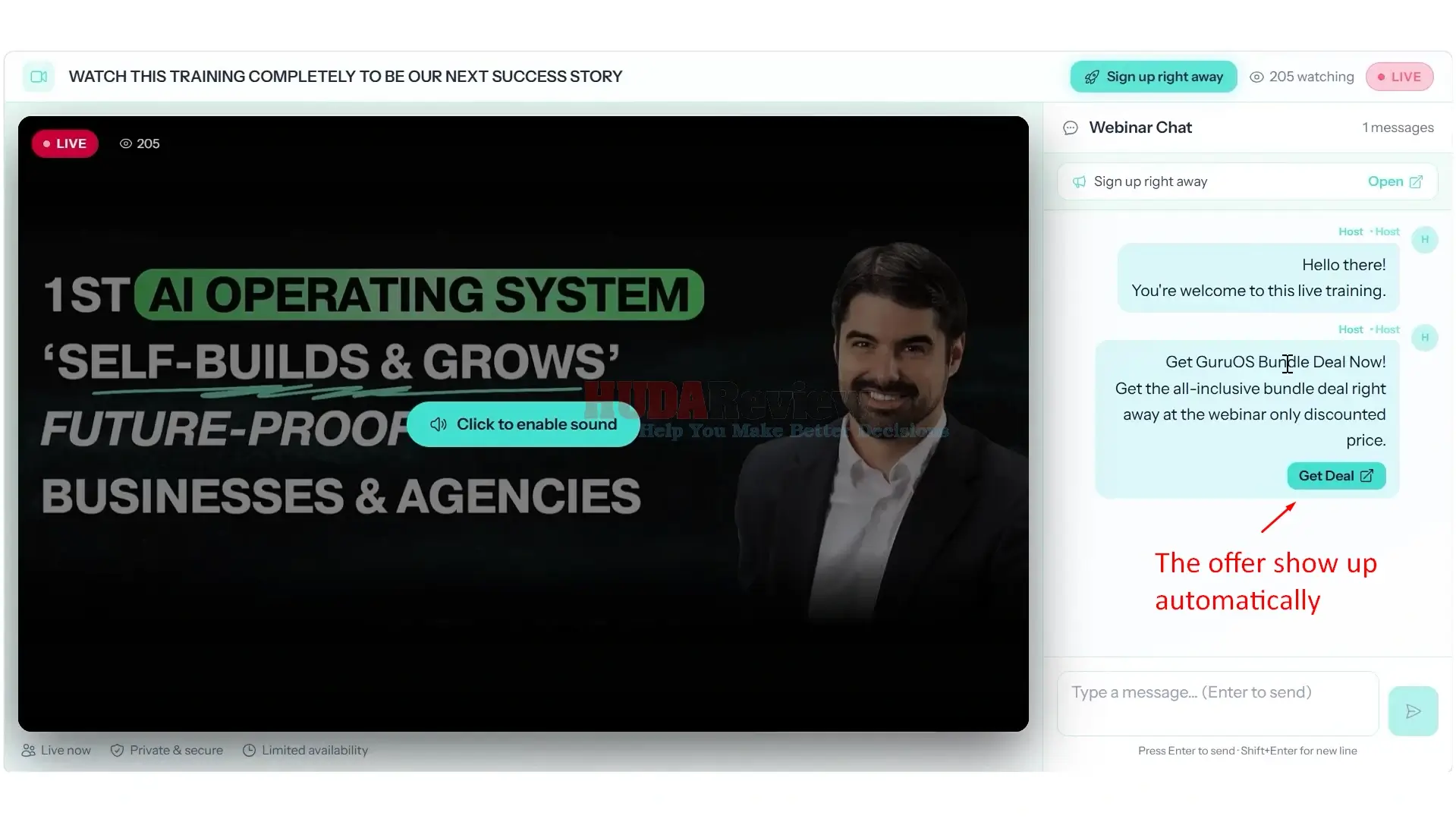Click the video camera icon in header
The height and width of the screenshot is (819, 1456).
coord(39,77)
